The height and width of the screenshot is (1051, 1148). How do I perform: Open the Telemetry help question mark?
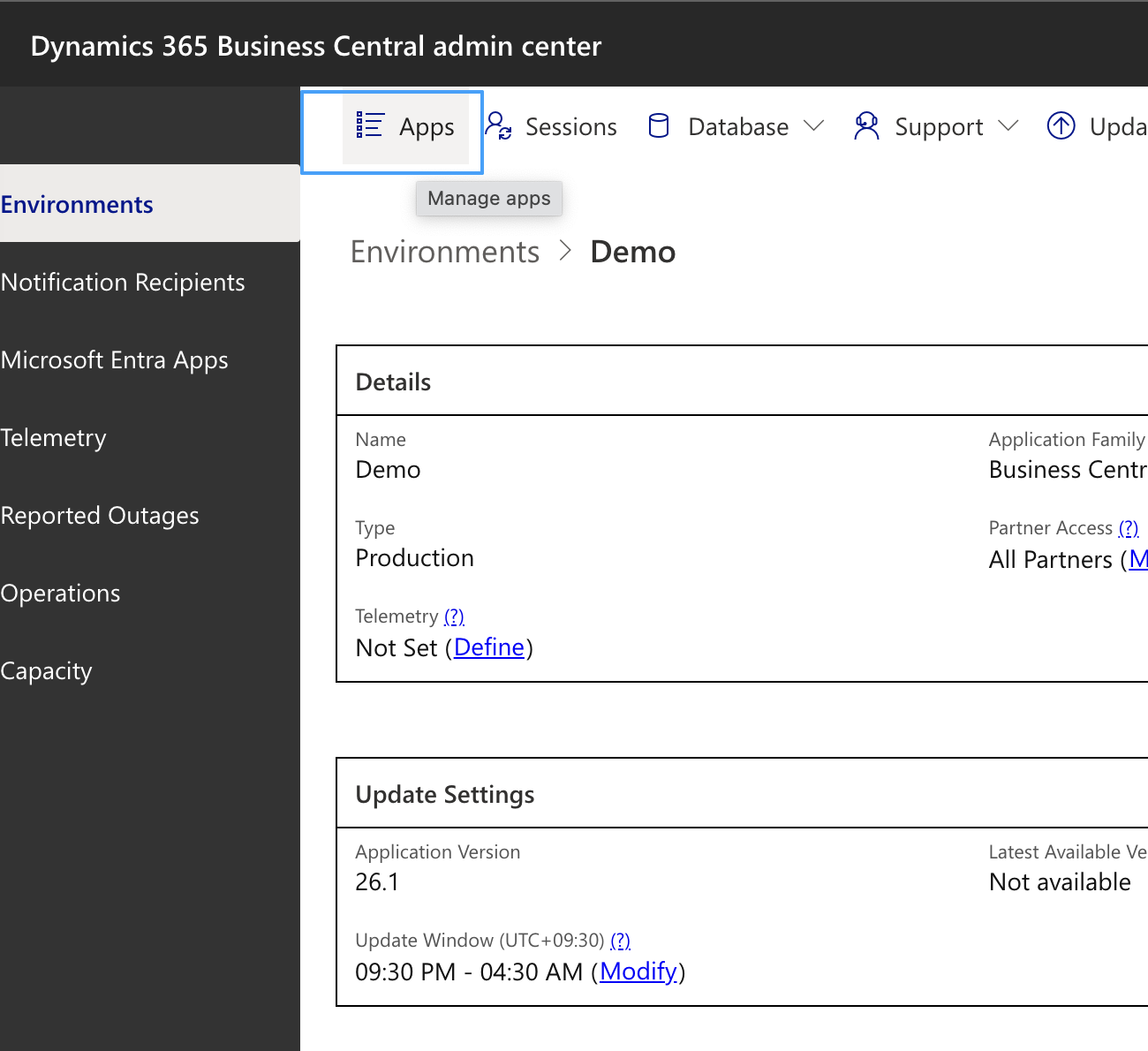point(454,616)
